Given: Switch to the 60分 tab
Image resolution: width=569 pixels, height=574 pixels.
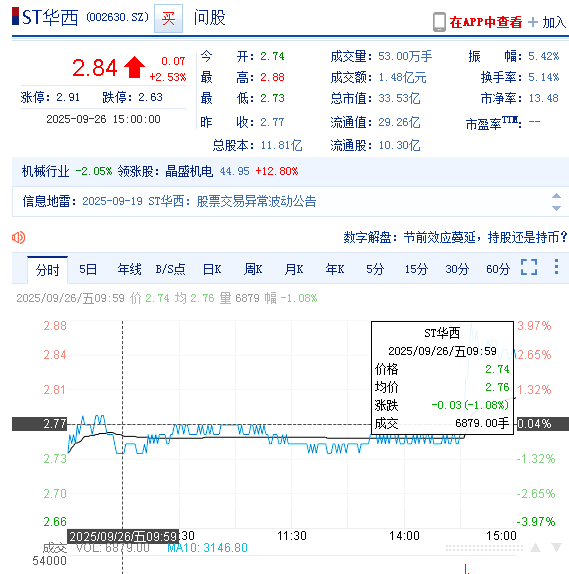Looking at the screenshot, I should pyautogui.click(x=498, y=269).
